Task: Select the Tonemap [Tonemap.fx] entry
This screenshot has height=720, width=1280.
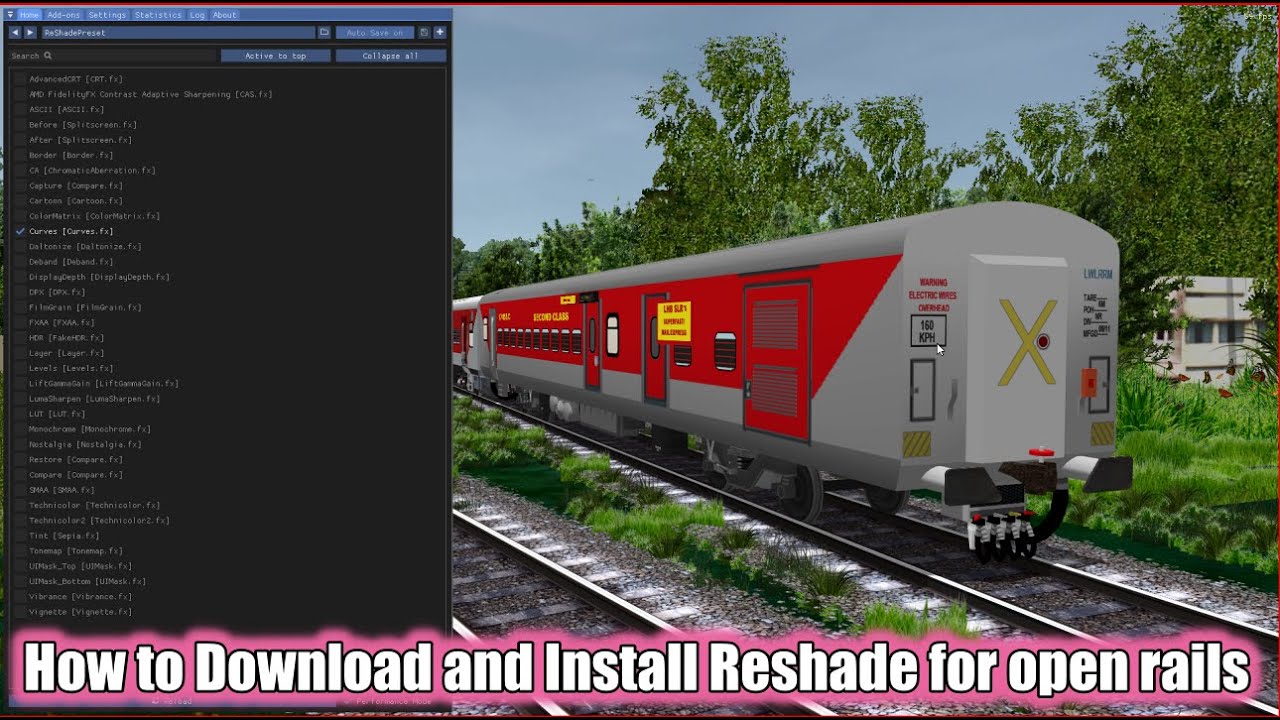Action: pyautogui.click(x=76, y=551)
